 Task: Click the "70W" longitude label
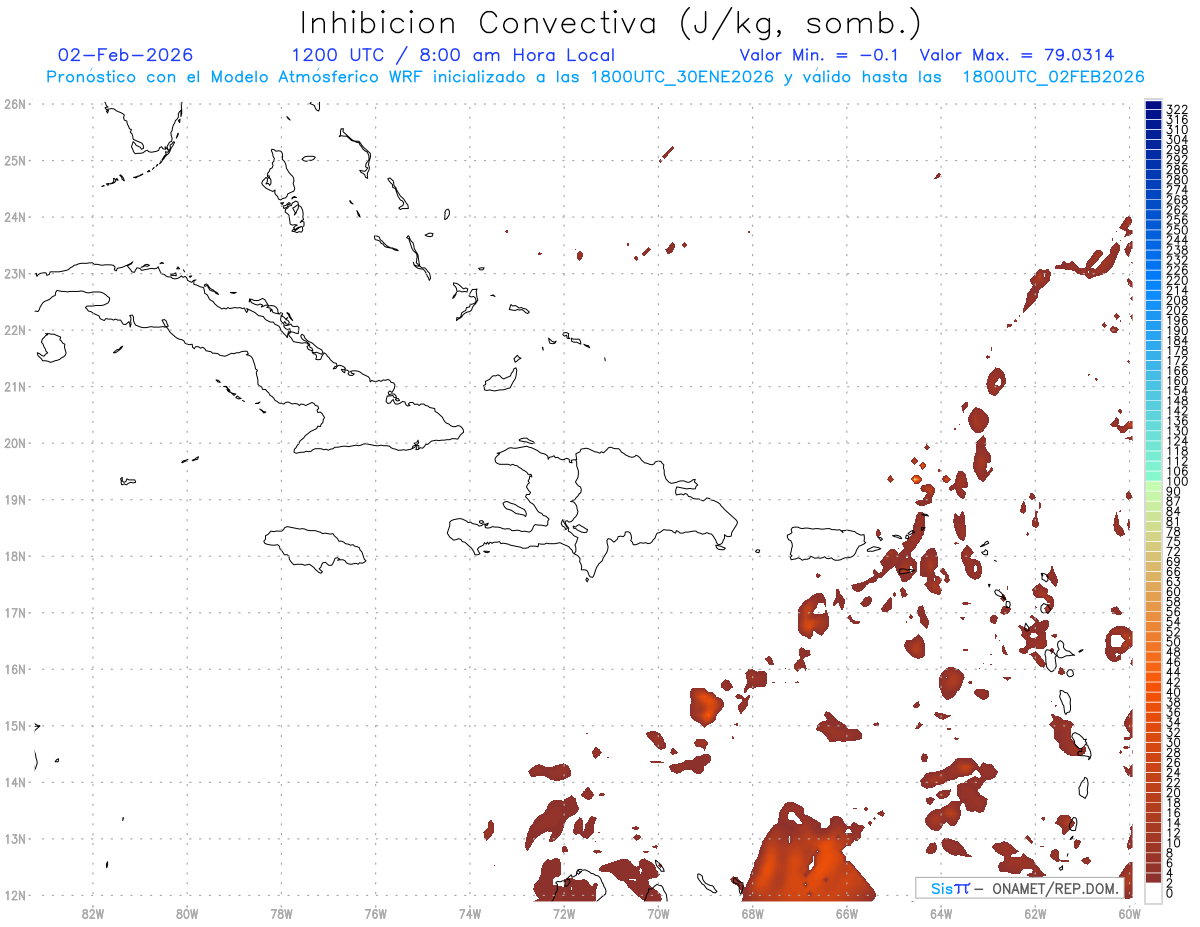tap(658, 912)
